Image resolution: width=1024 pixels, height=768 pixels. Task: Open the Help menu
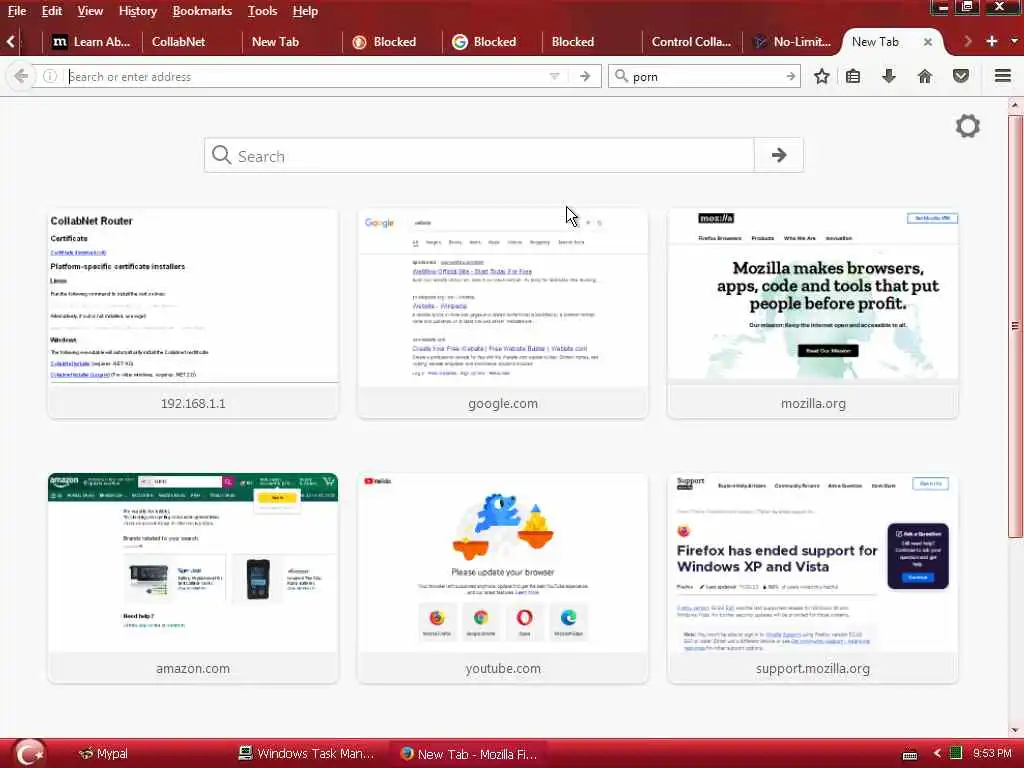point(305,11)
